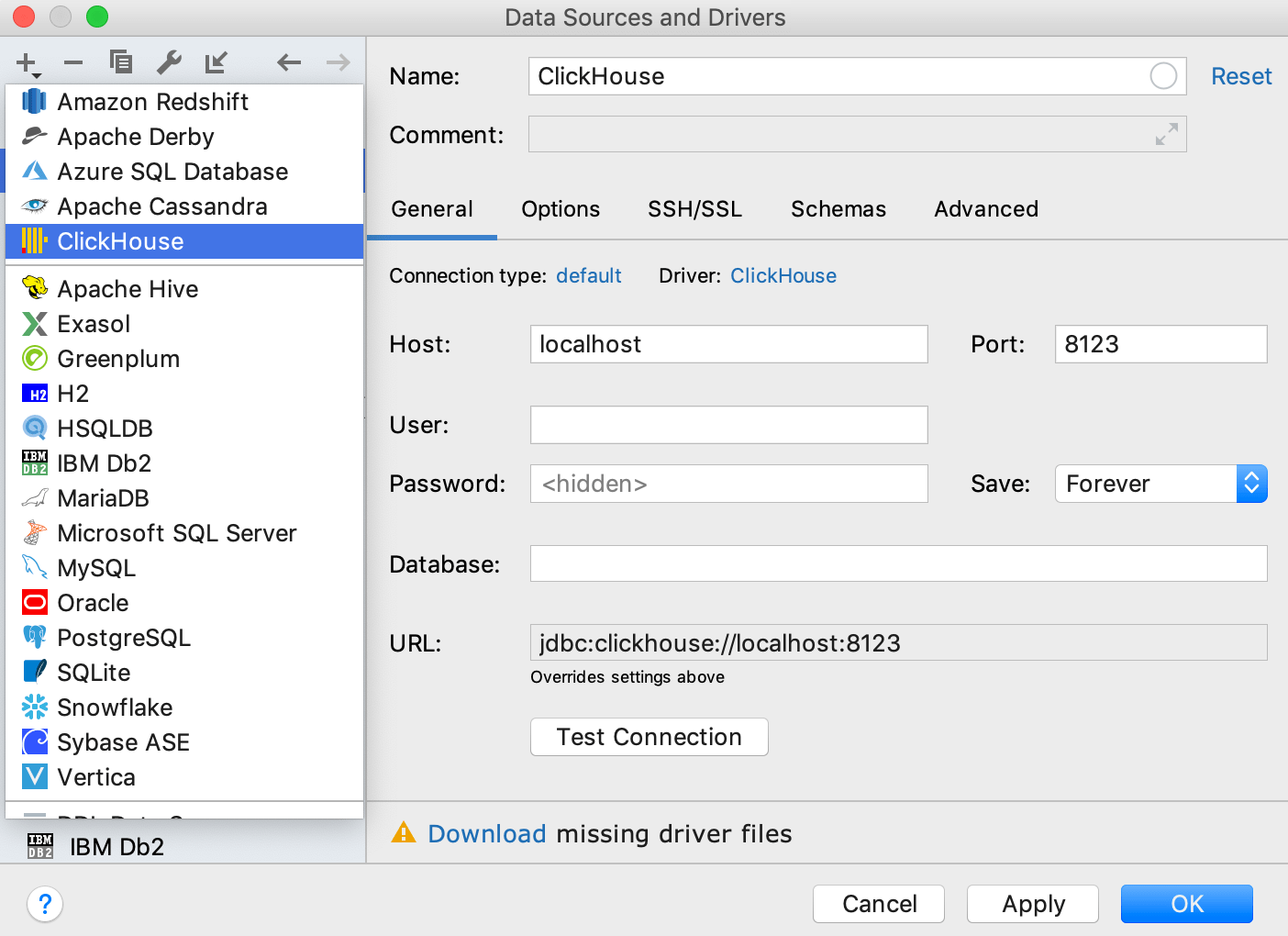Screen dimensions: 1288x936
Task: Choose MySQL from the list
Action: [x=184, y=568]
